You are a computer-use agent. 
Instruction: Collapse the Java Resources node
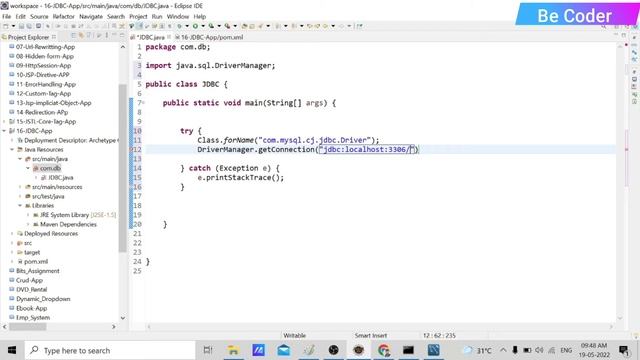click(12, 150)
